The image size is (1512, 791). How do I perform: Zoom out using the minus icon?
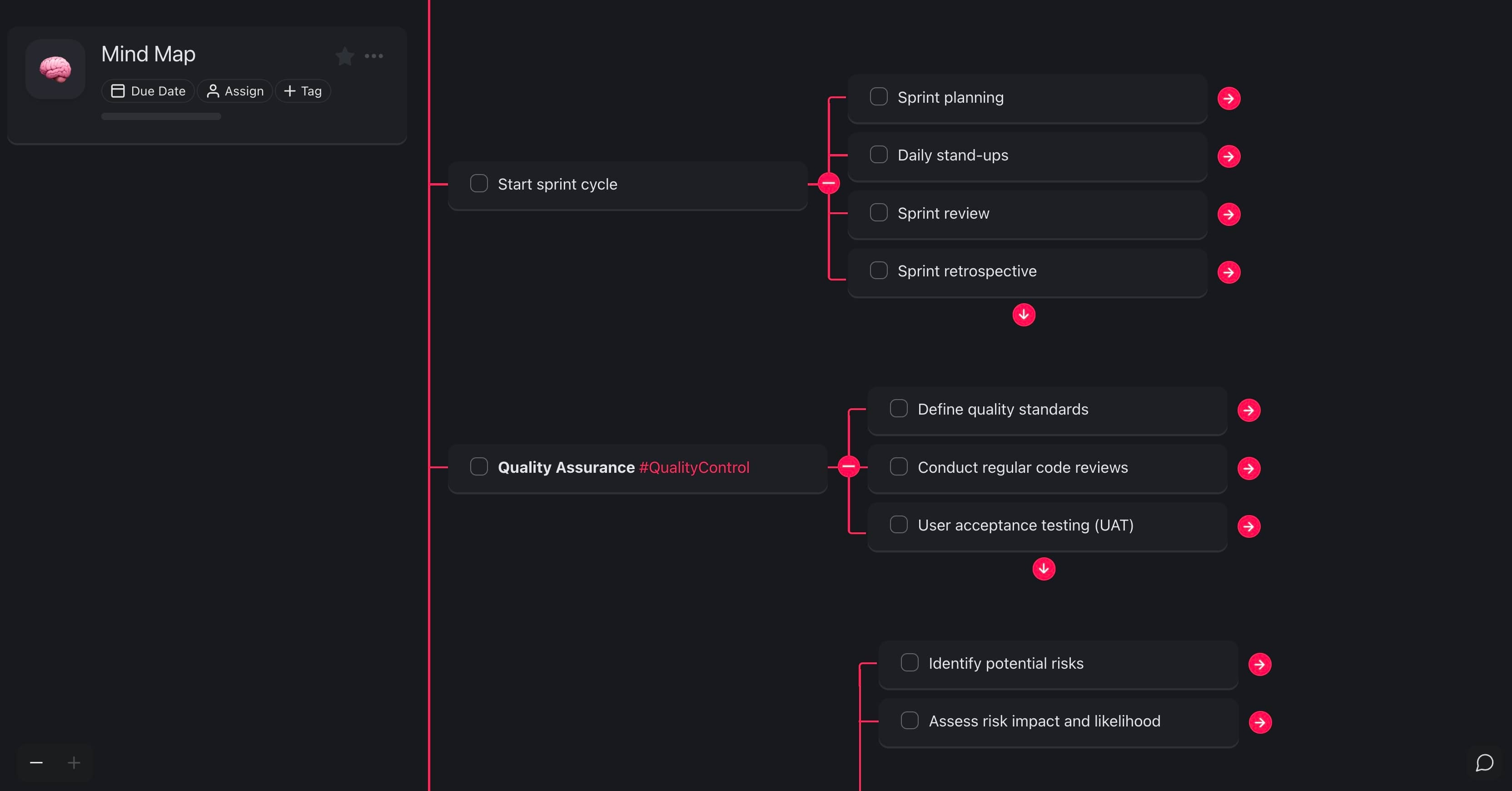(x=36, y=762)
